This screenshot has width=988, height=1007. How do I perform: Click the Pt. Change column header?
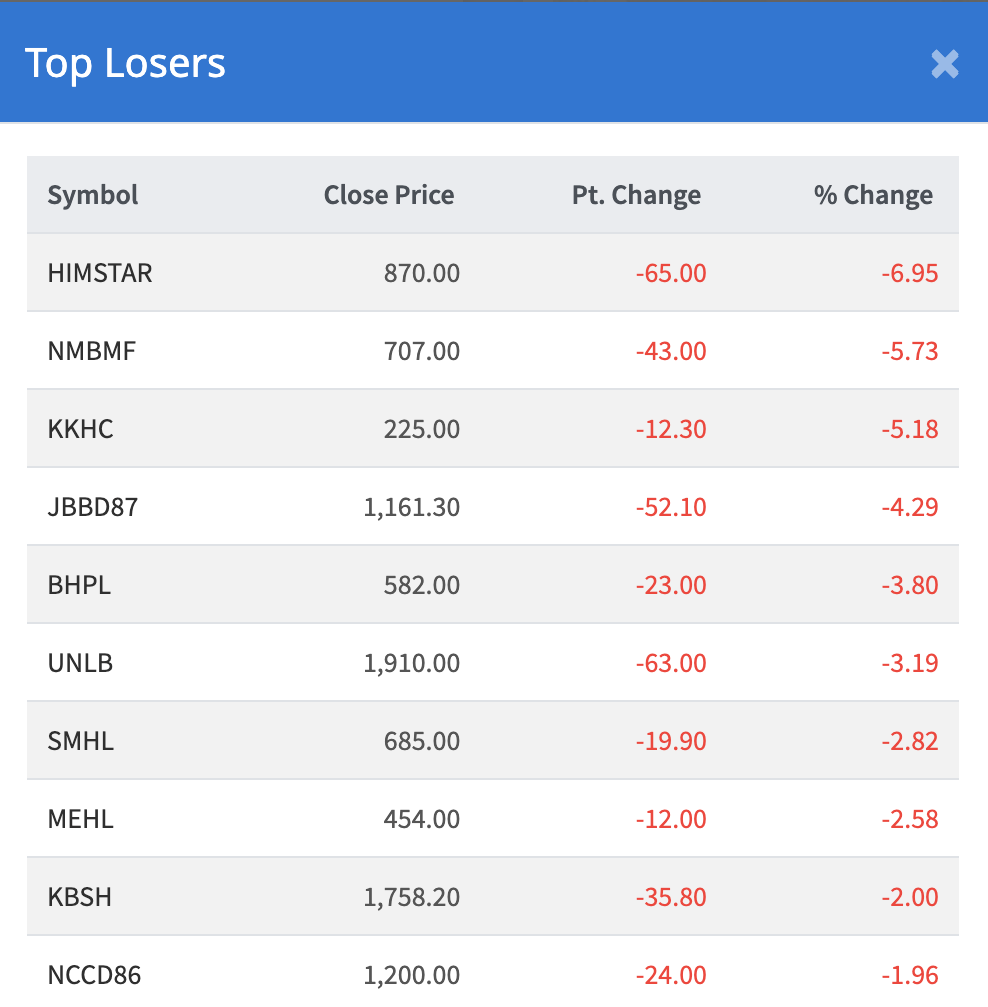pyautogui.click(x=636, y=195)
